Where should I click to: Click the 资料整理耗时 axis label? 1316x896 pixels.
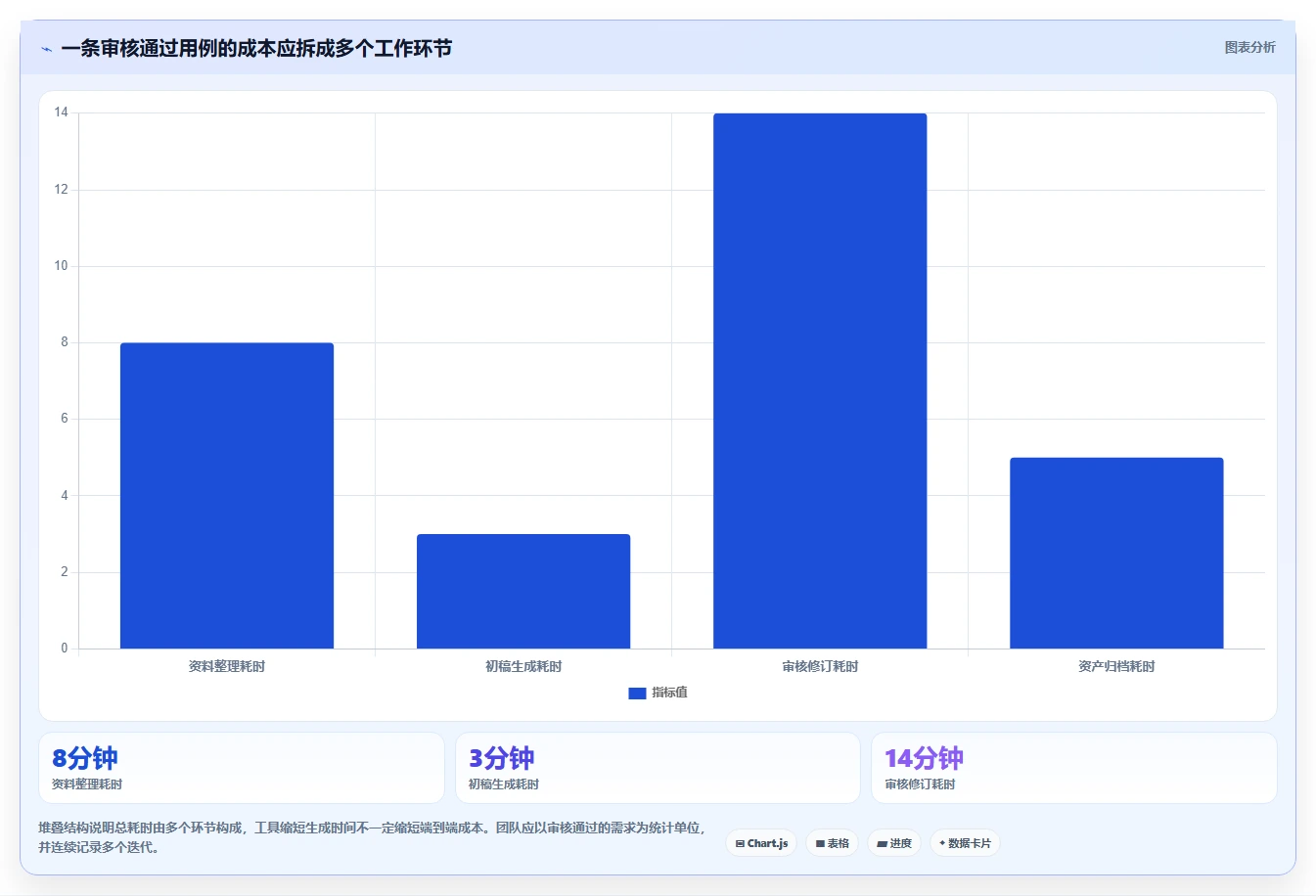pos(227,666)
